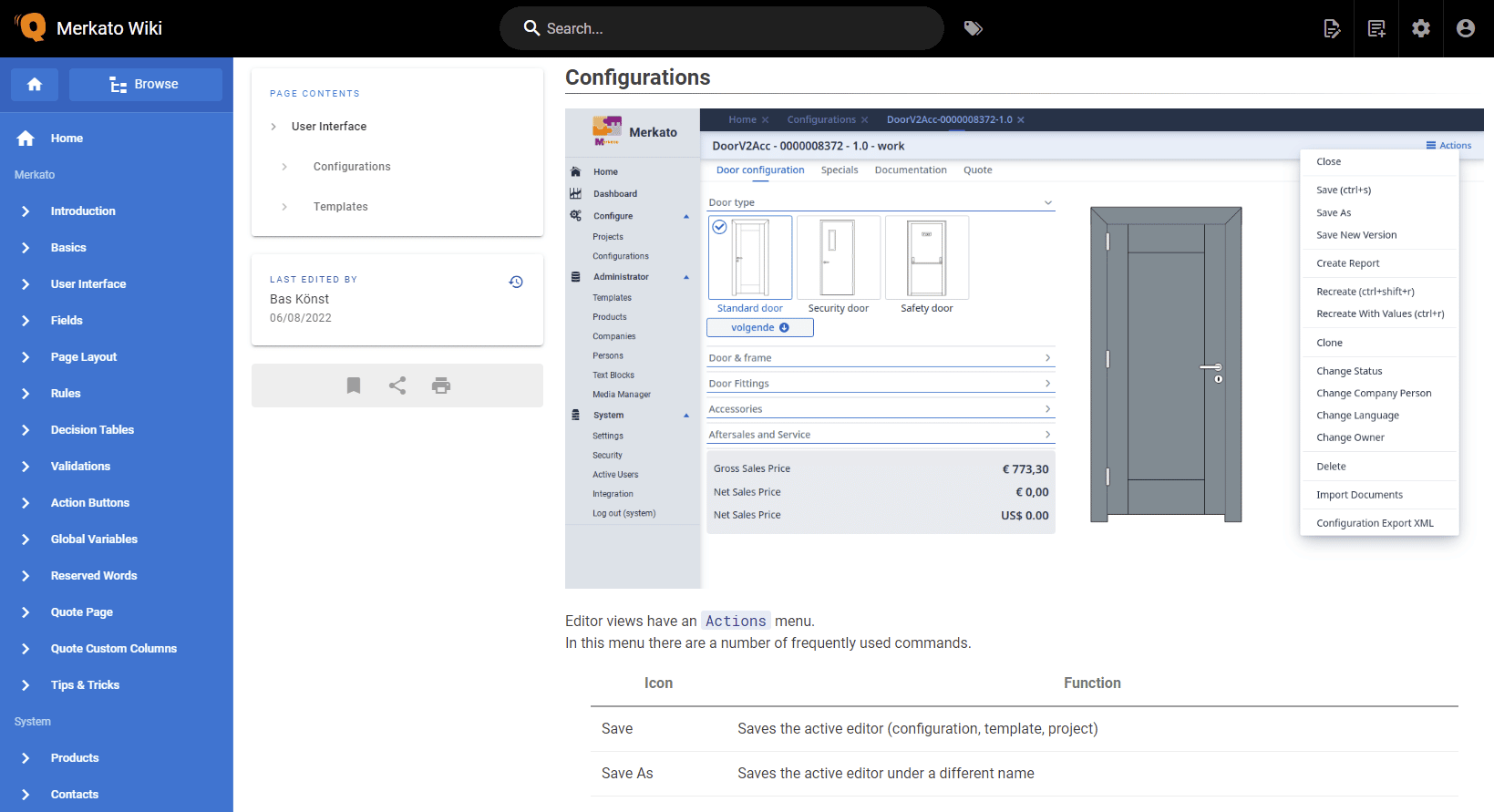This screenshot has height=812, width=1494.
Task: Open the tags icon beside search
Action: click(x=974, y=28)
